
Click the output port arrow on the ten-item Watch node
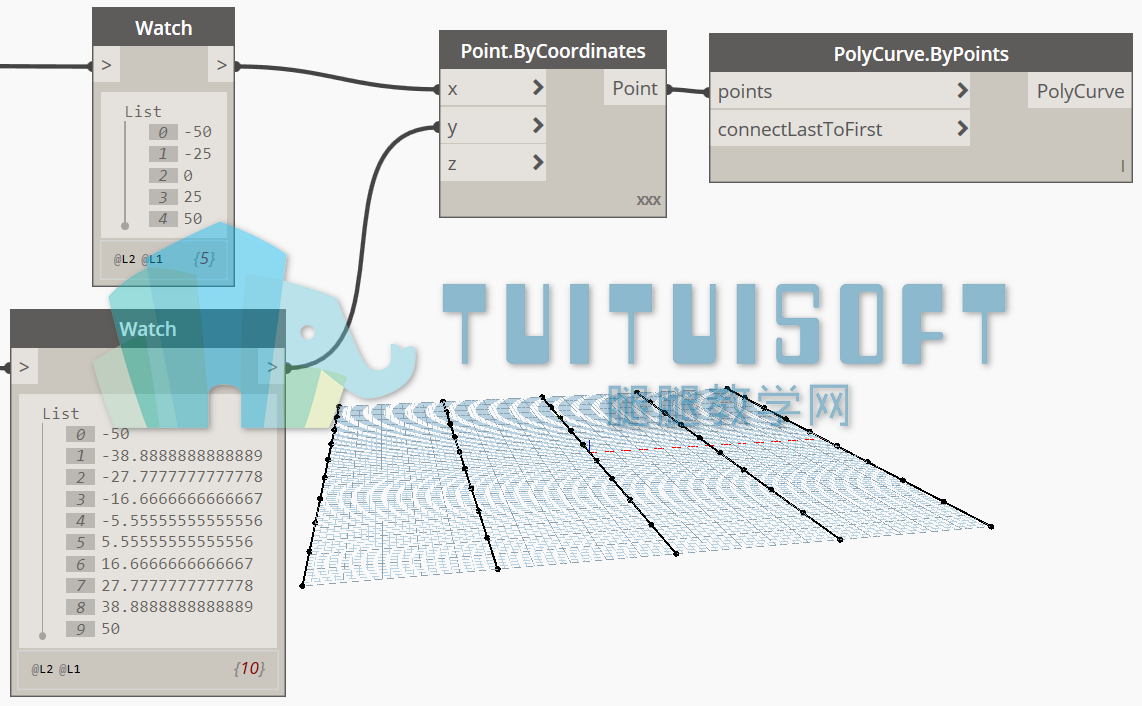pyautogui.click(x=272, y=366)
